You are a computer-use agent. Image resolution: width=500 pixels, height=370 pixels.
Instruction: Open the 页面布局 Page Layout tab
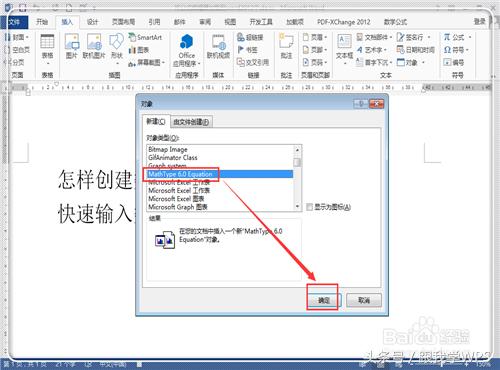tap(123, 22)
